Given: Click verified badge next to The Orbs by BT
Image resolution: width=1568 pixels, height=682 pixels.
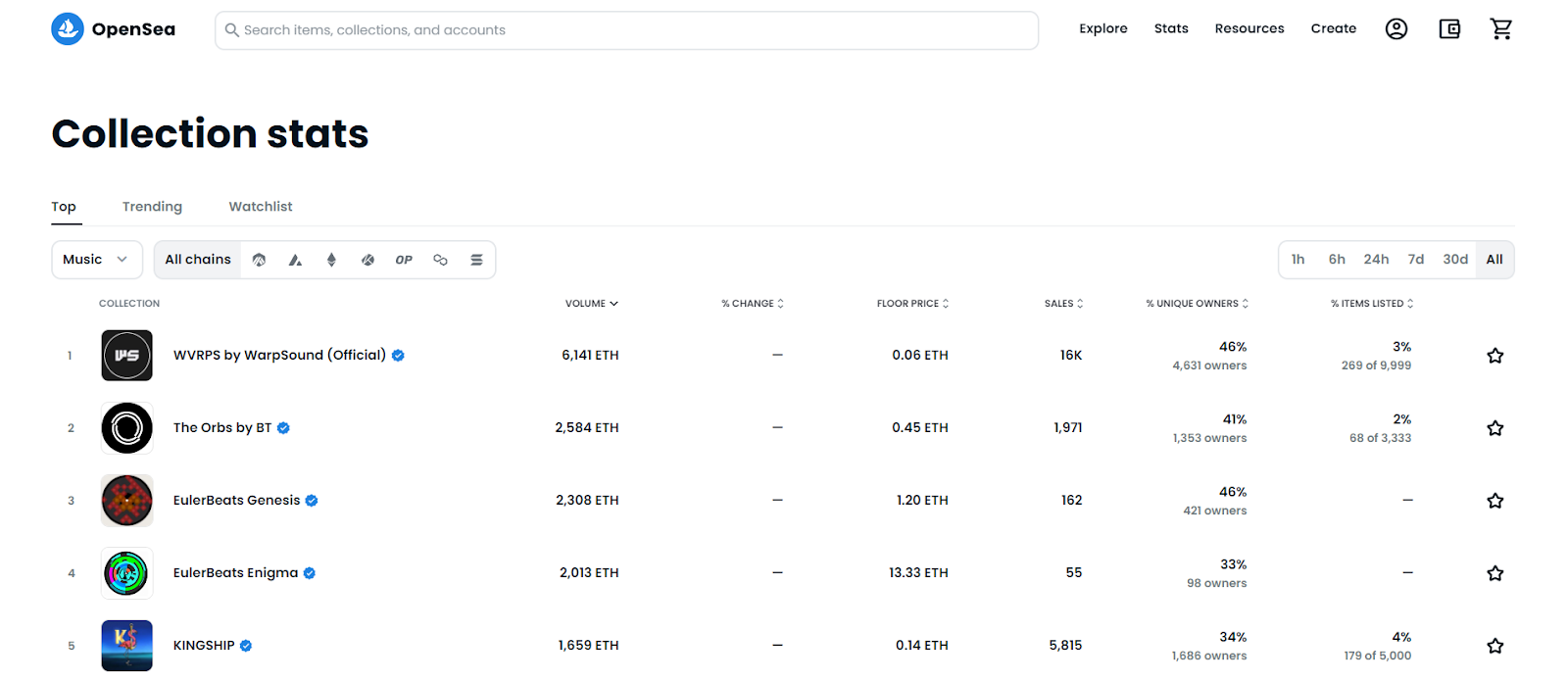Looking at the screenshot, I should (283, 428).
